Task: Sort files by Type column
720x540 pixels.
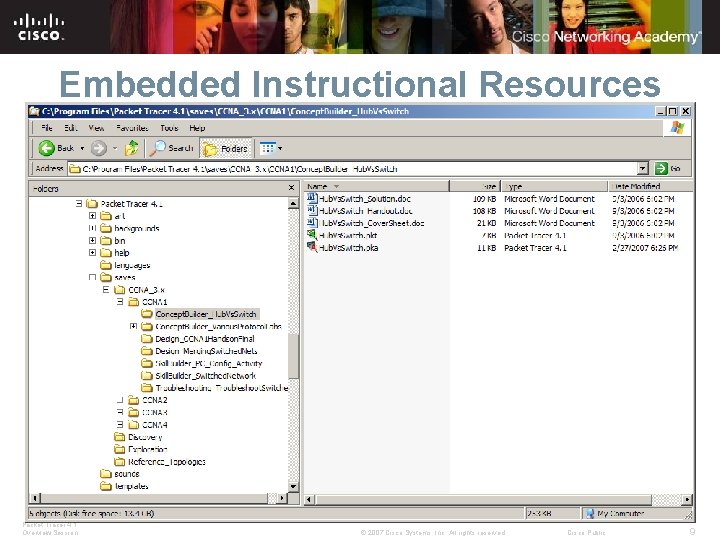Action: pyautogui.click(x=554, y=186)
